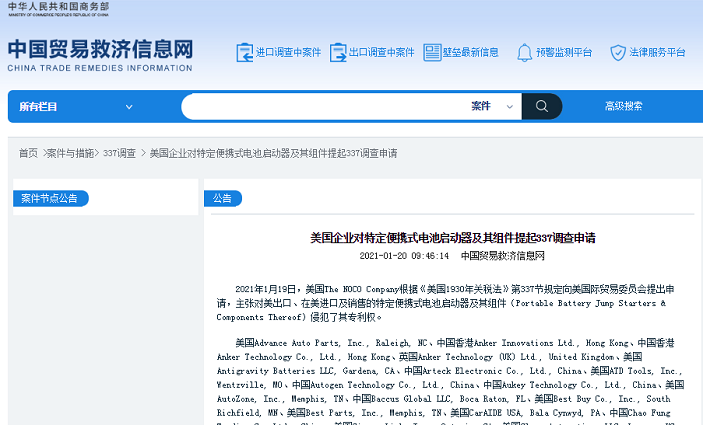Click text CHINA TRADE REMEDIES INFORMATION
Image resolution: width=703 pixels, height=425 pixels.
tap(100, 68)
